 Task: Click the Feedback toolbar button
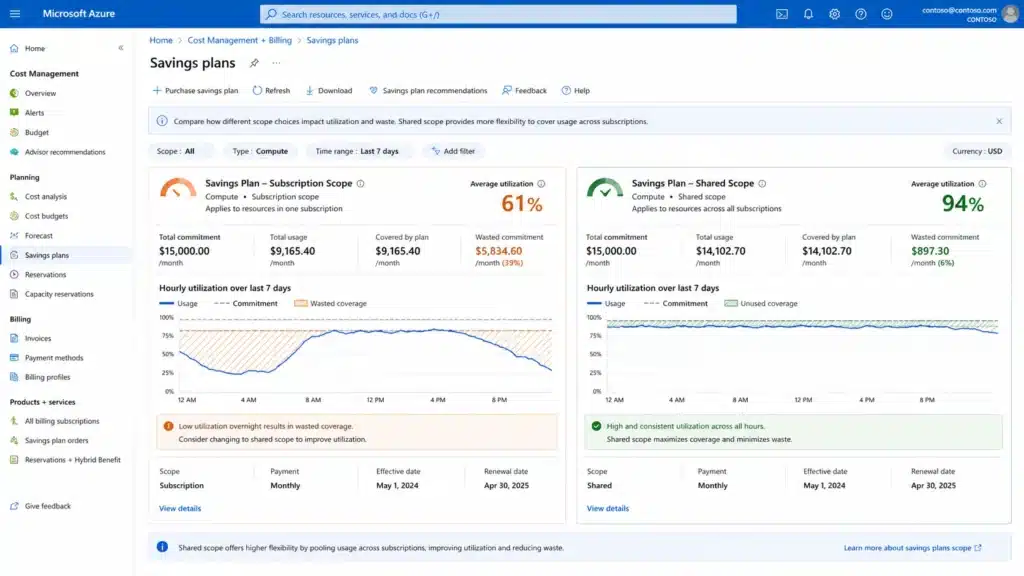pos(524,91)
